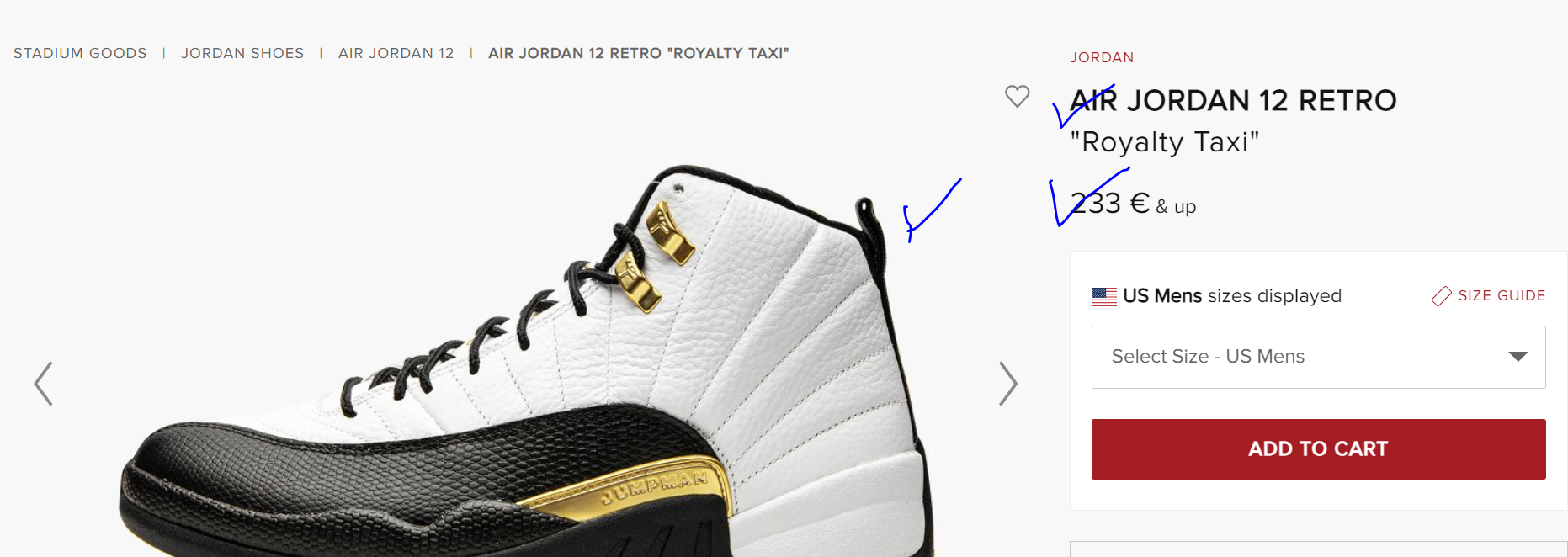This screenshot has width=1568, height=557.
Task: Click the US flag icon
Action: click(x=1103, y=296)
